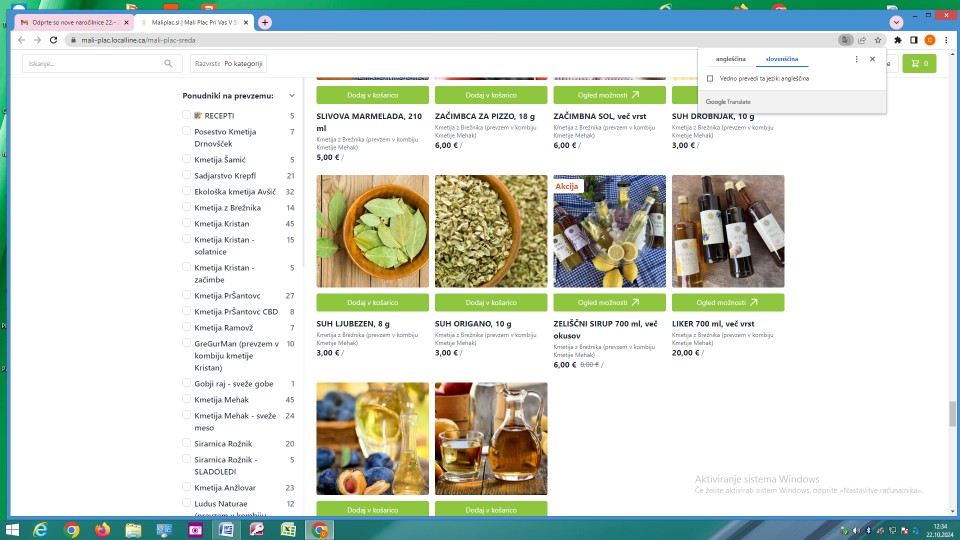Open the Windows Start menu

pyautogui.click(x=12, y=530)
